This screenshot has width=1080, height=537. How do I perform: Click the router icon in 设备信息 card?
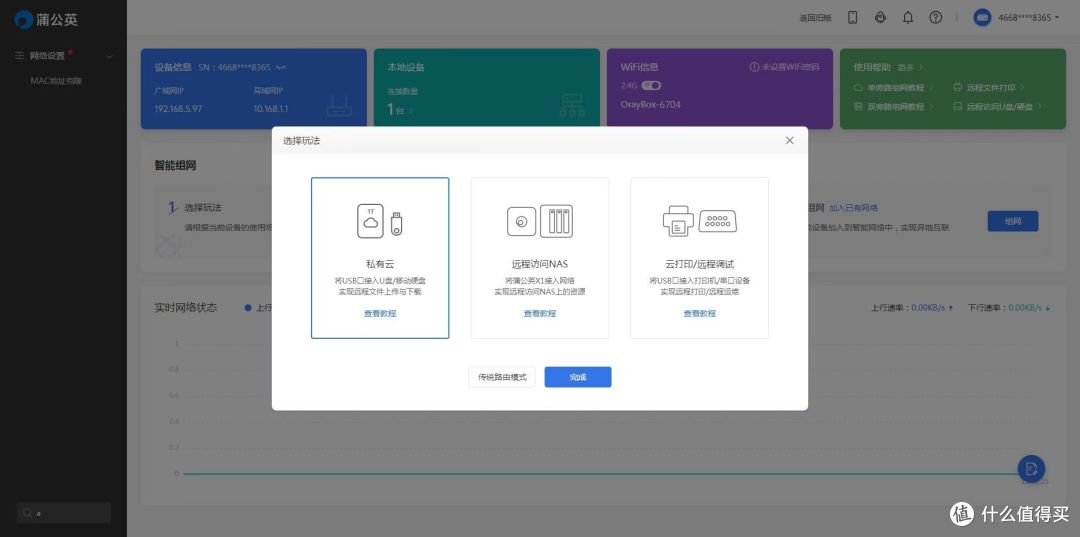[339, 105]
